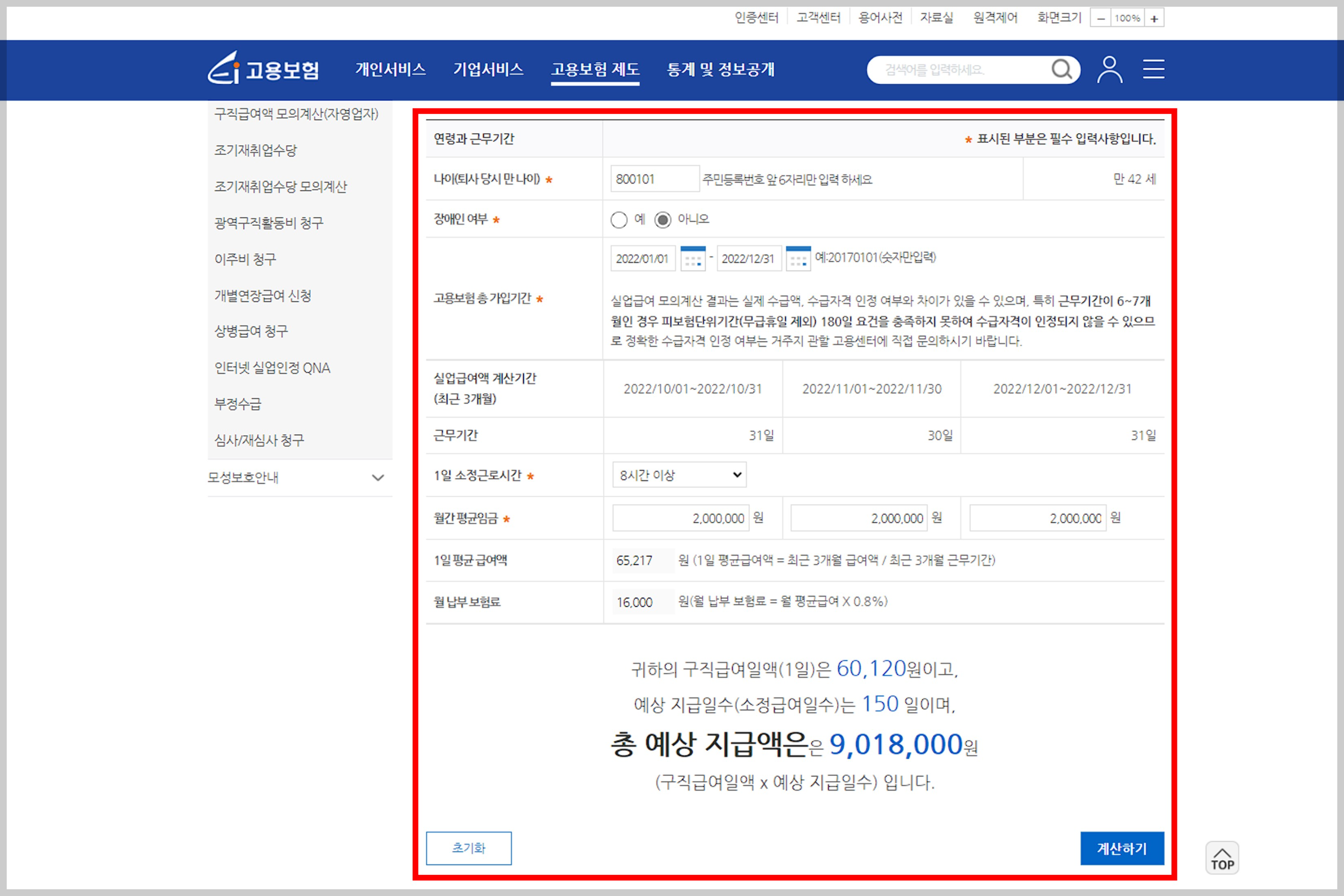Image resolution: width=1344 pixels, height=896 pixels.
Task: Click the 월 납부 보험료 value 16,000
Action: [x=634, y=602]
